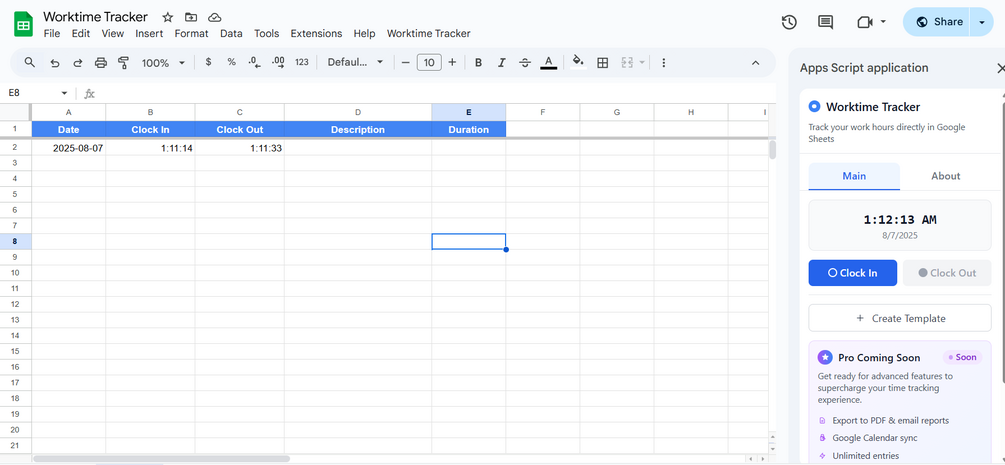The width and height of the screenshot is (1005, 465).
Task: Decrease font size minus button
Action: [405, 62]
